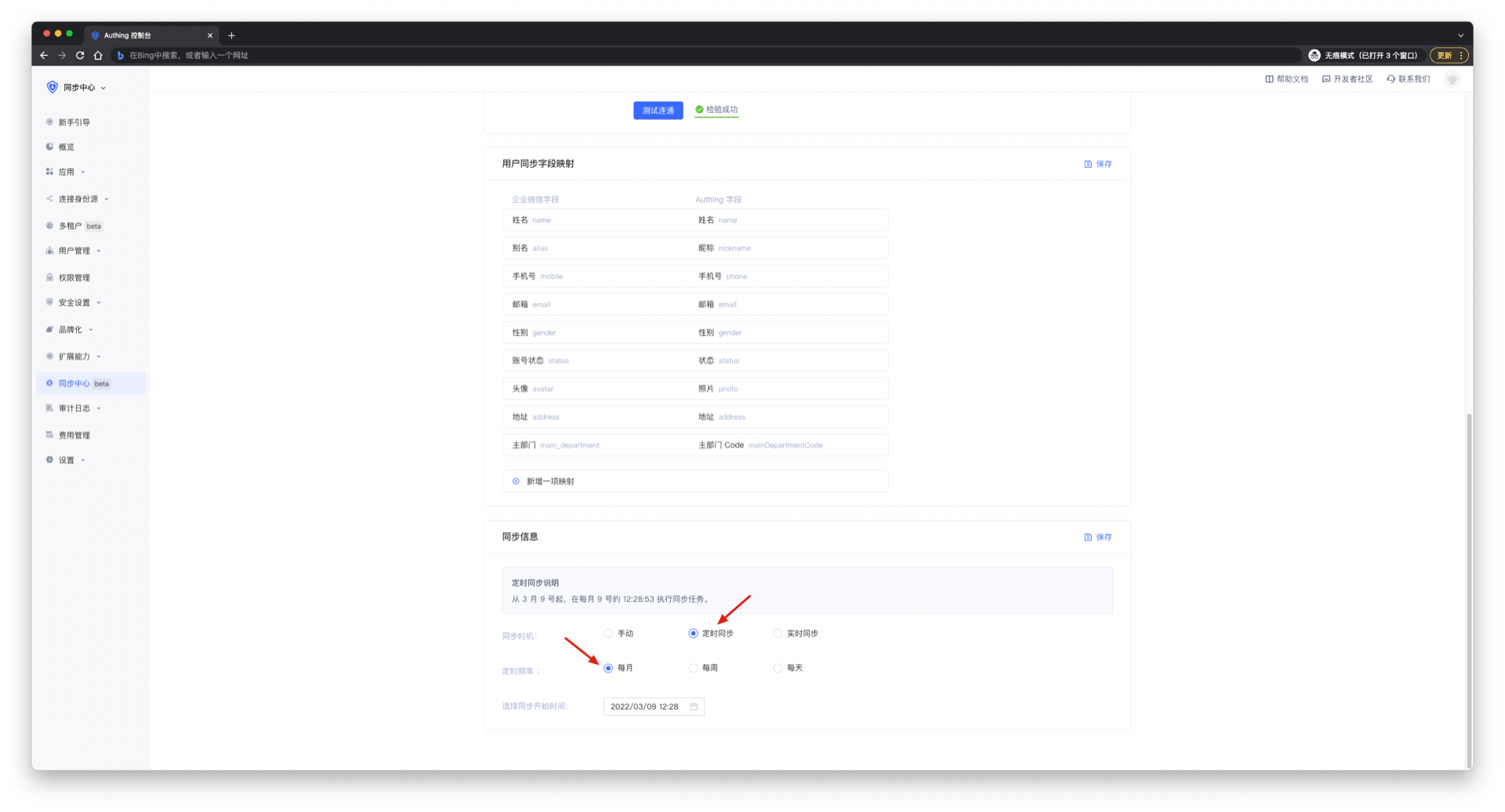The image size is (1505, 812).
Task: Click the browser back arrow
Action: (x=44, y=56)
